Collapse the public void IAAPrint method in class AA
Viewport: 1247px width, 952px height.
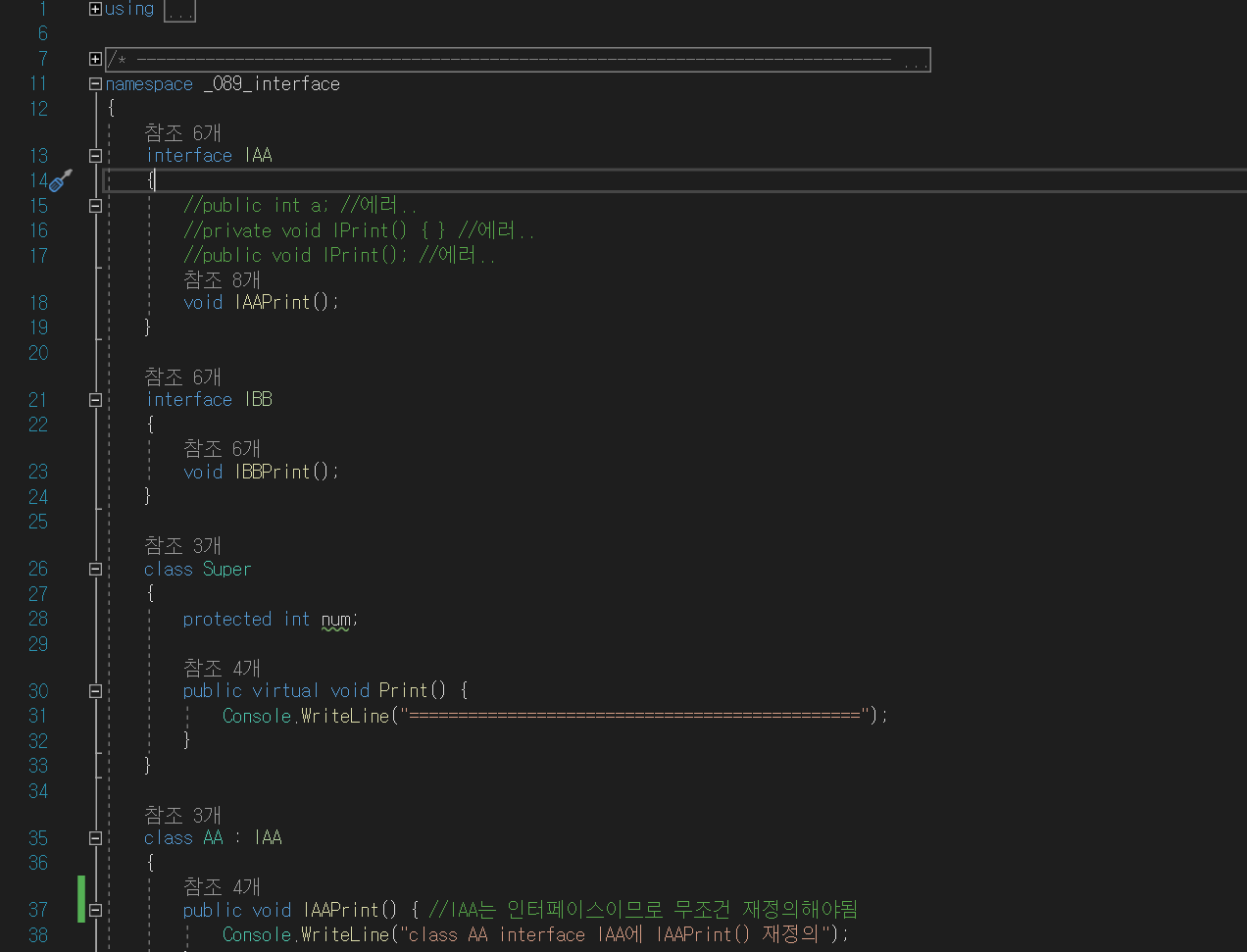95,911
